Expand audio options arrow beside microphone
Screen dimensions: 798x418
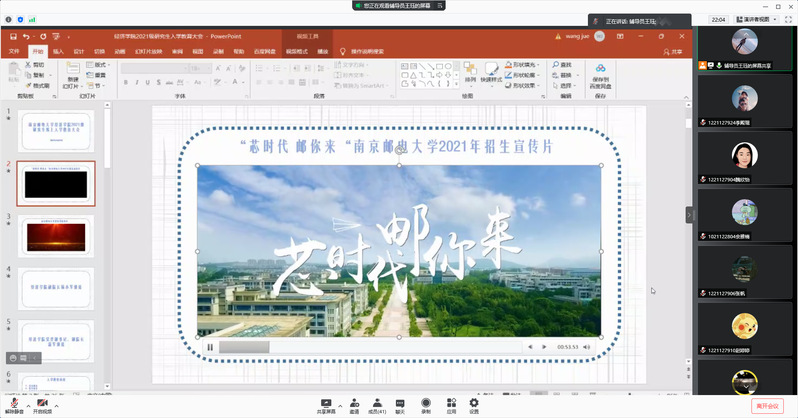[x=27, y=402]
